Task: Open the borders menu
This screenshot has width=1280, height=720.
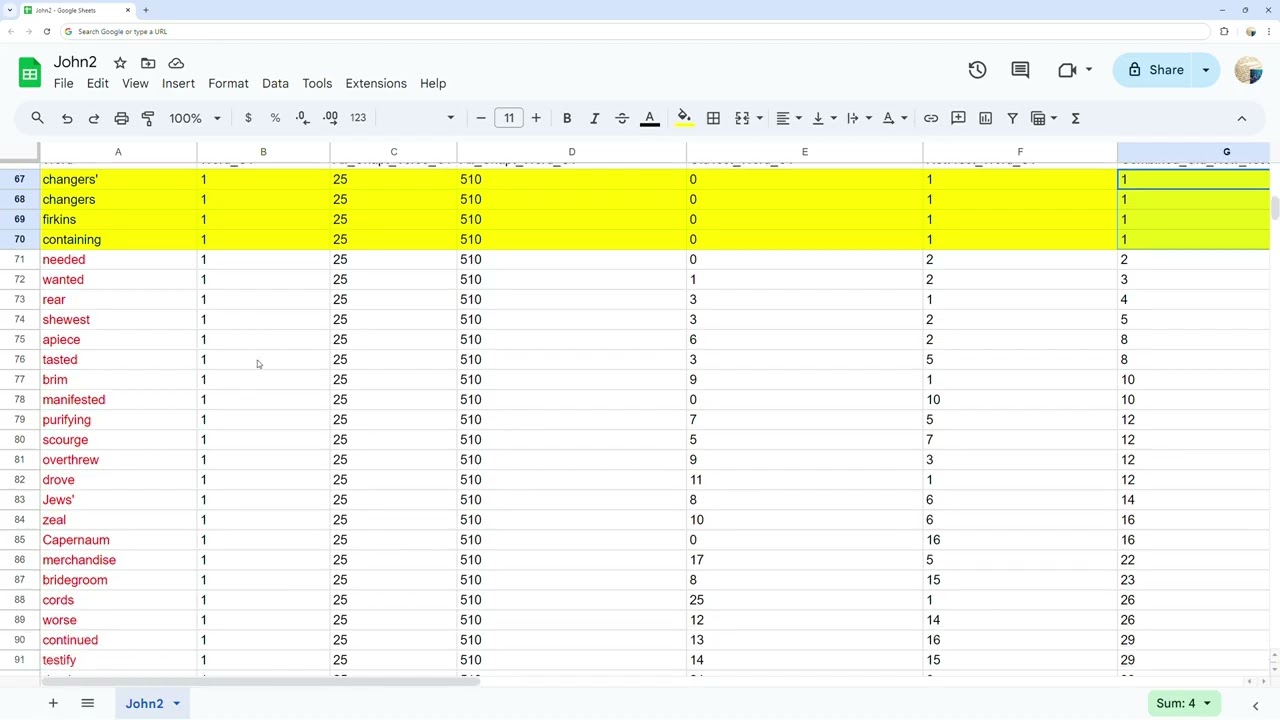Action: pos(713,118)
